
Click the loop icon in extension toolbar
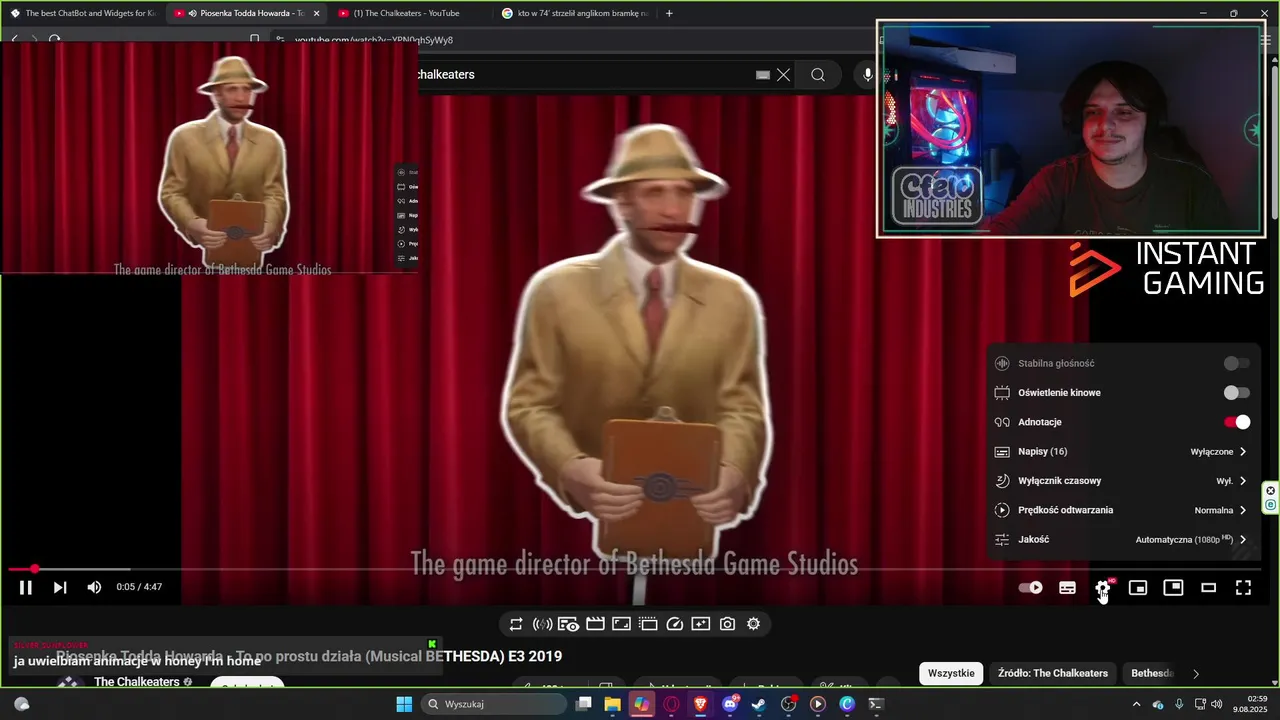[516, 624]
